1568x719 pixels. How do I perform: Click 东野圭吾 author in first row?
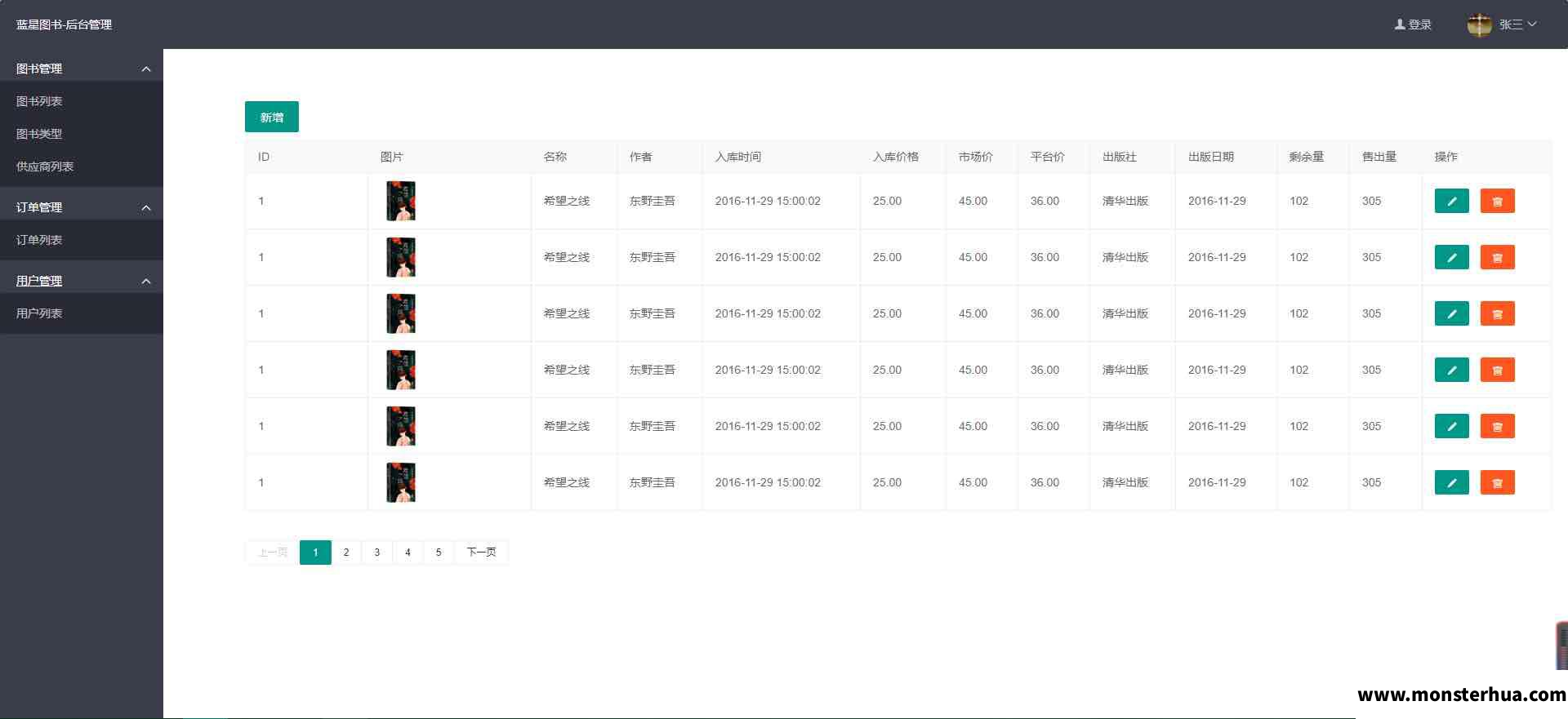pos(653,201)
